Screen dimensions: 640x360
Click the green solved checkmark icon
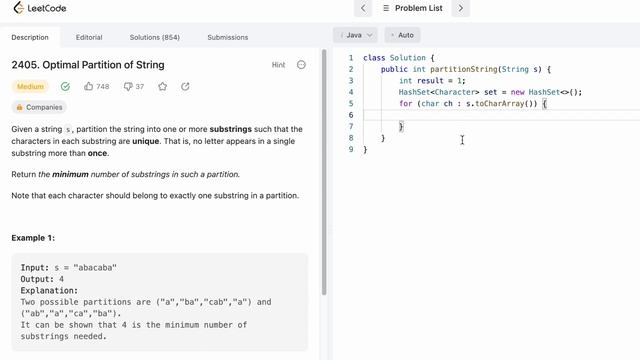coord(65,87)
